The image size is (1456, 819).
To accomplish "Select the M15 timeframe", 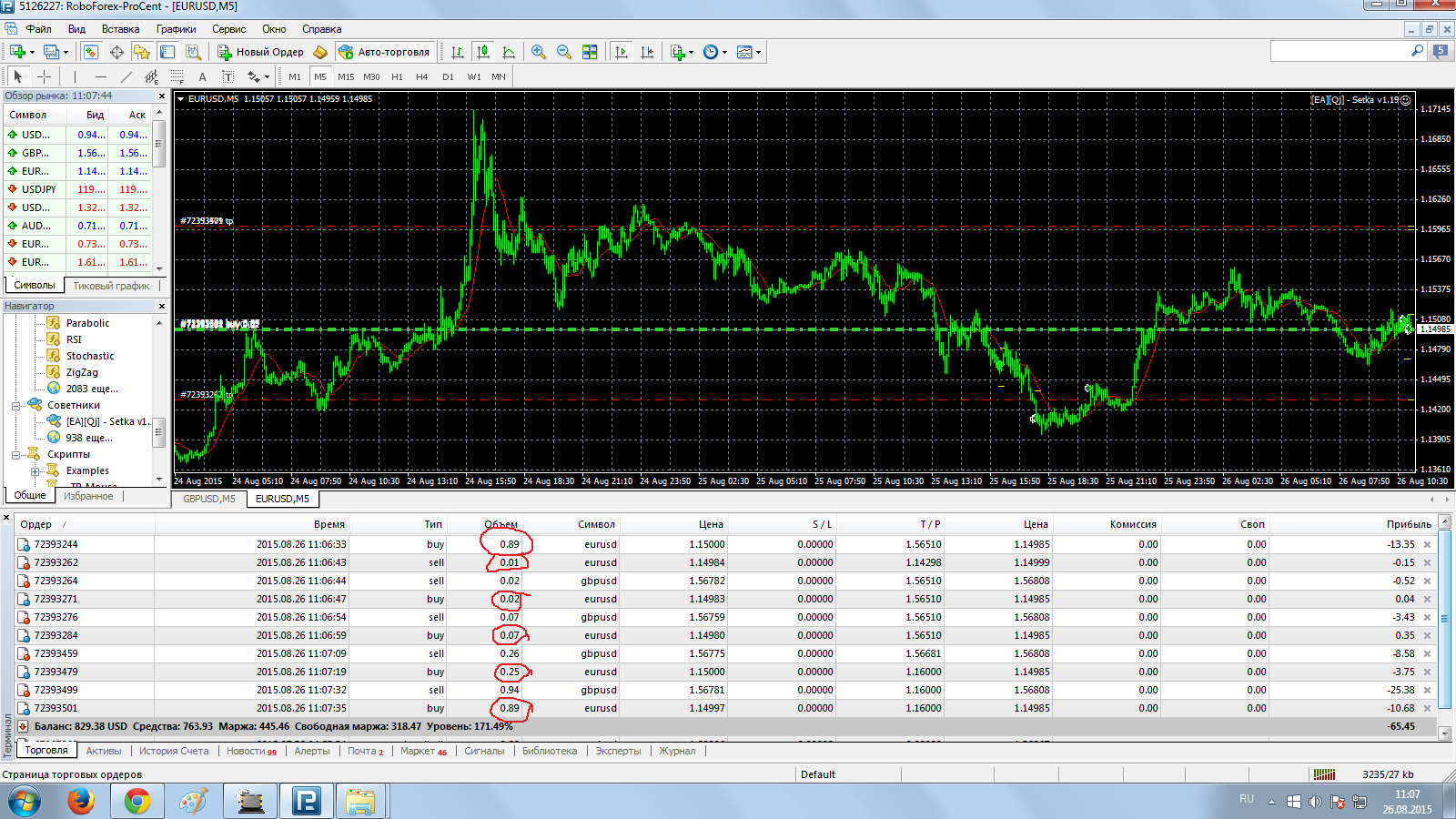I will pyautogui.click(x=346, y=76).
